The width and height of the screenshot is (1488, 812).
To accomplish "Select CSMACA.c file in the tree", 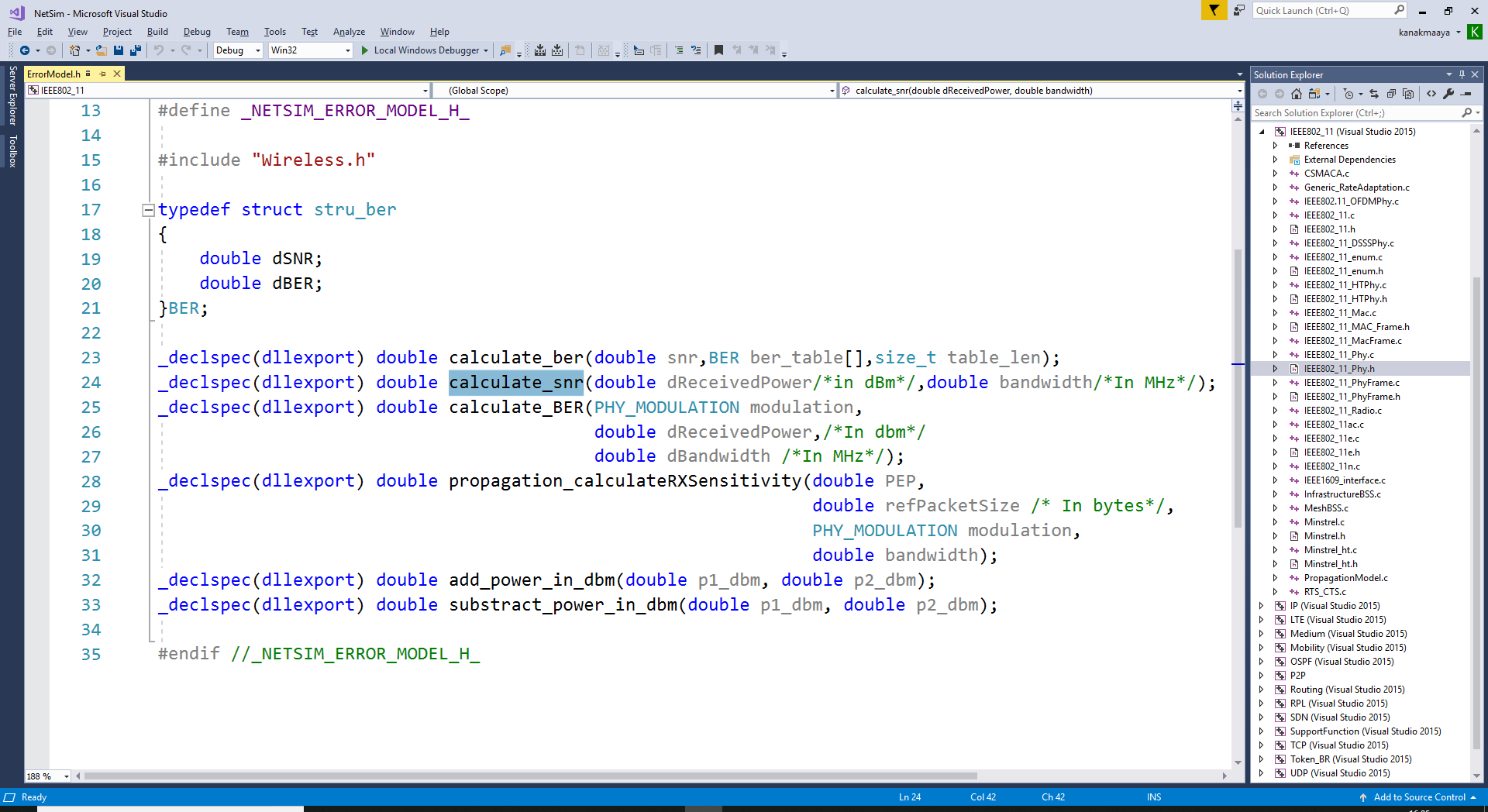I will pos(1326,174).
